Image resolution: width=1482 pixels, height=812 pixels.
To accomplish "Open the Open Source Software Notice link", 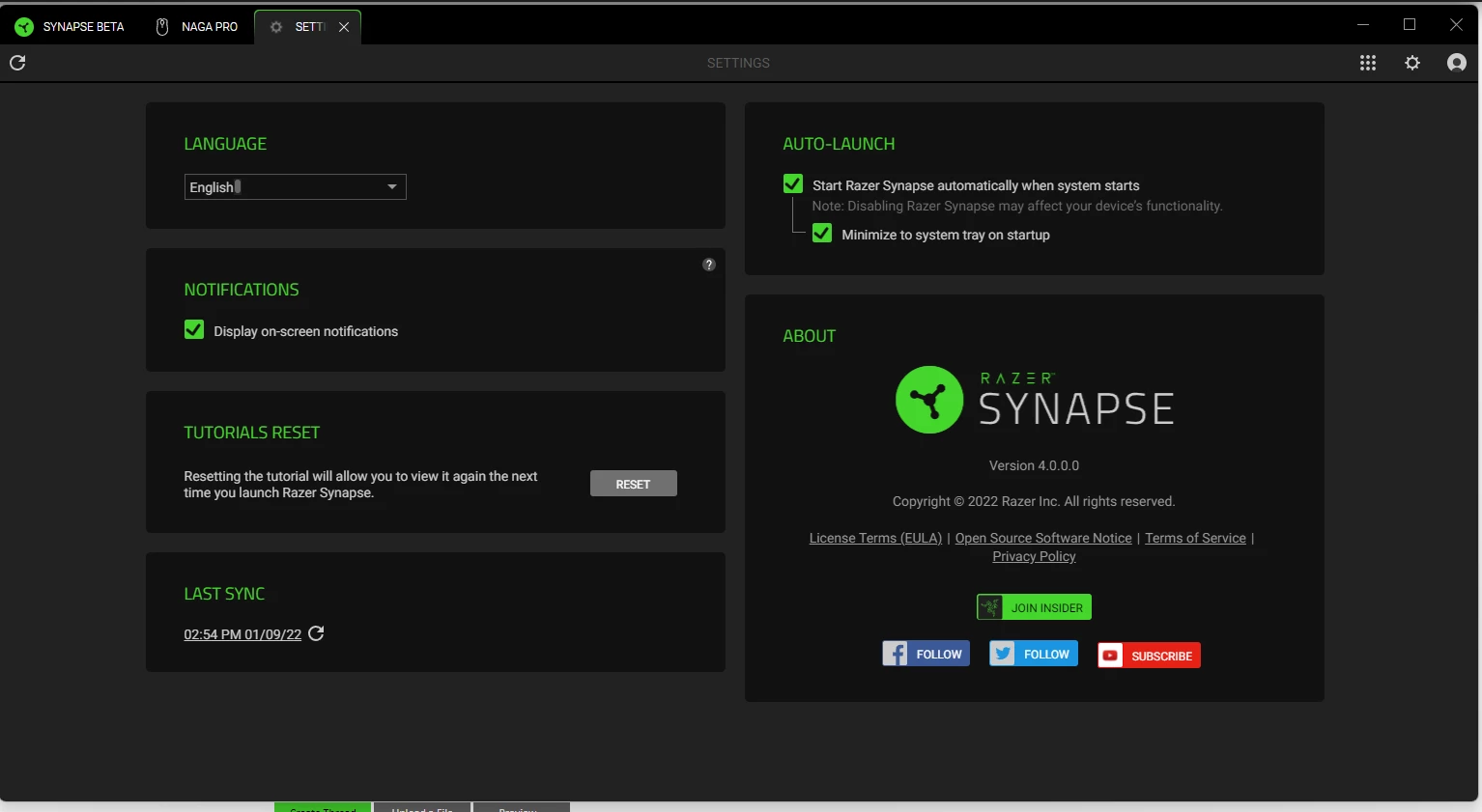I will 1043,538.
